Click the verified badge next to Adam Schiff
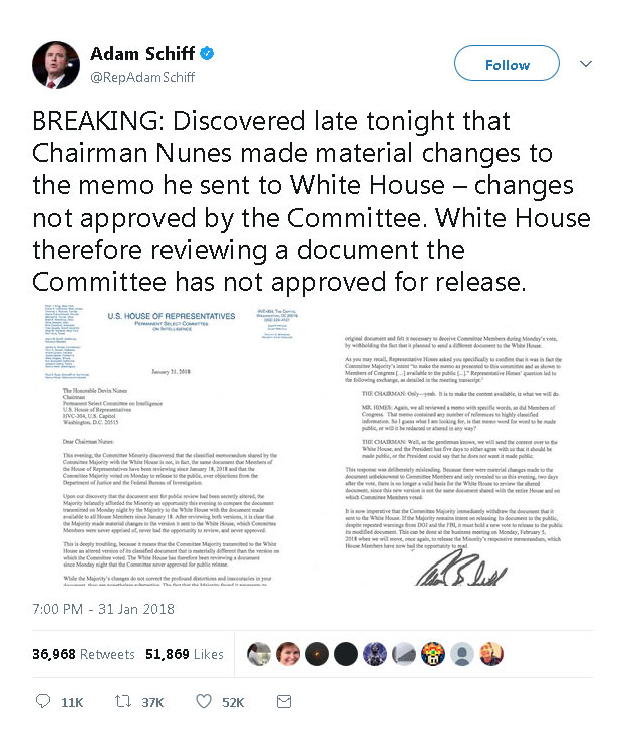 pyautogui.click(x=208, y=53)
